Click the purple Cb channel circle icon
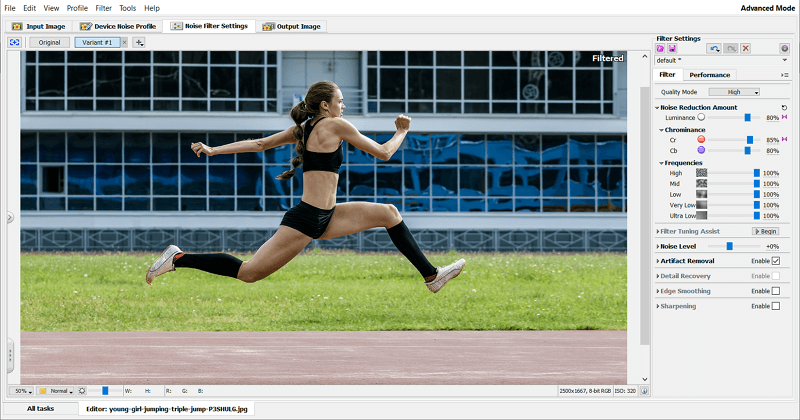 tap(701, 150)
